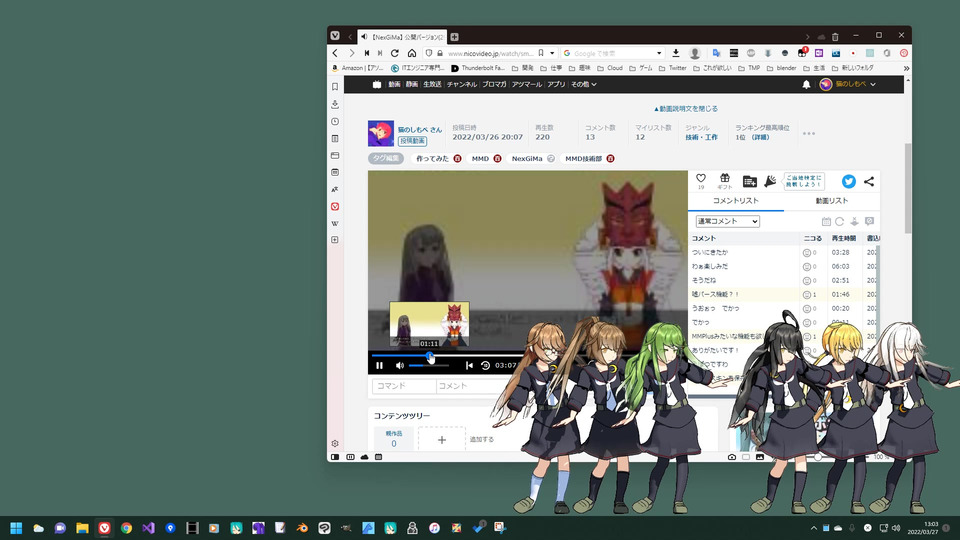This screenshot has height=540, width=960.
Task: Open the Wikipedia web panel
Action: click(x=335, y=223)
